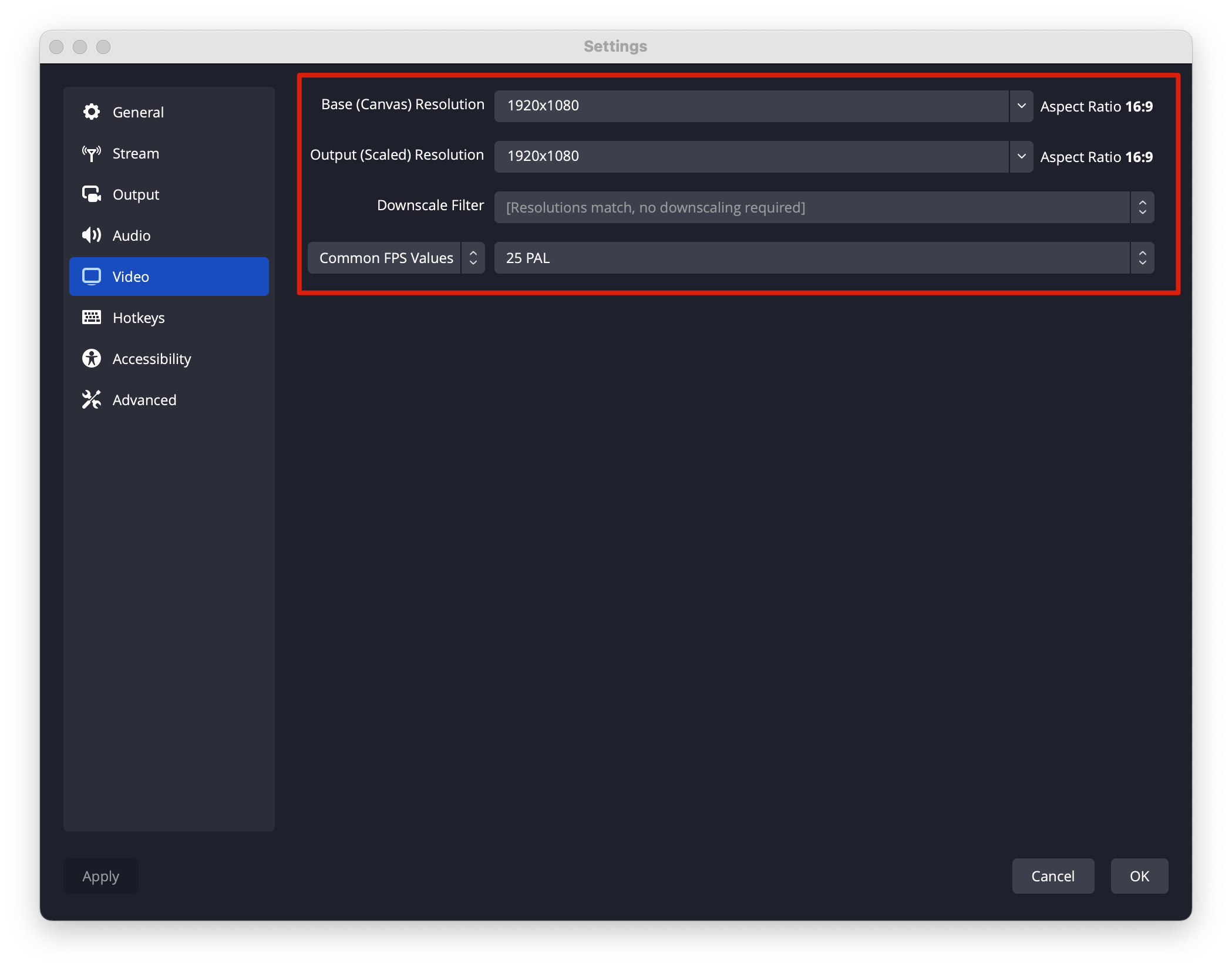Expand Base (Canvas) Resolution dropdown arrow
1232x970 pixels.
(1021, 106)
